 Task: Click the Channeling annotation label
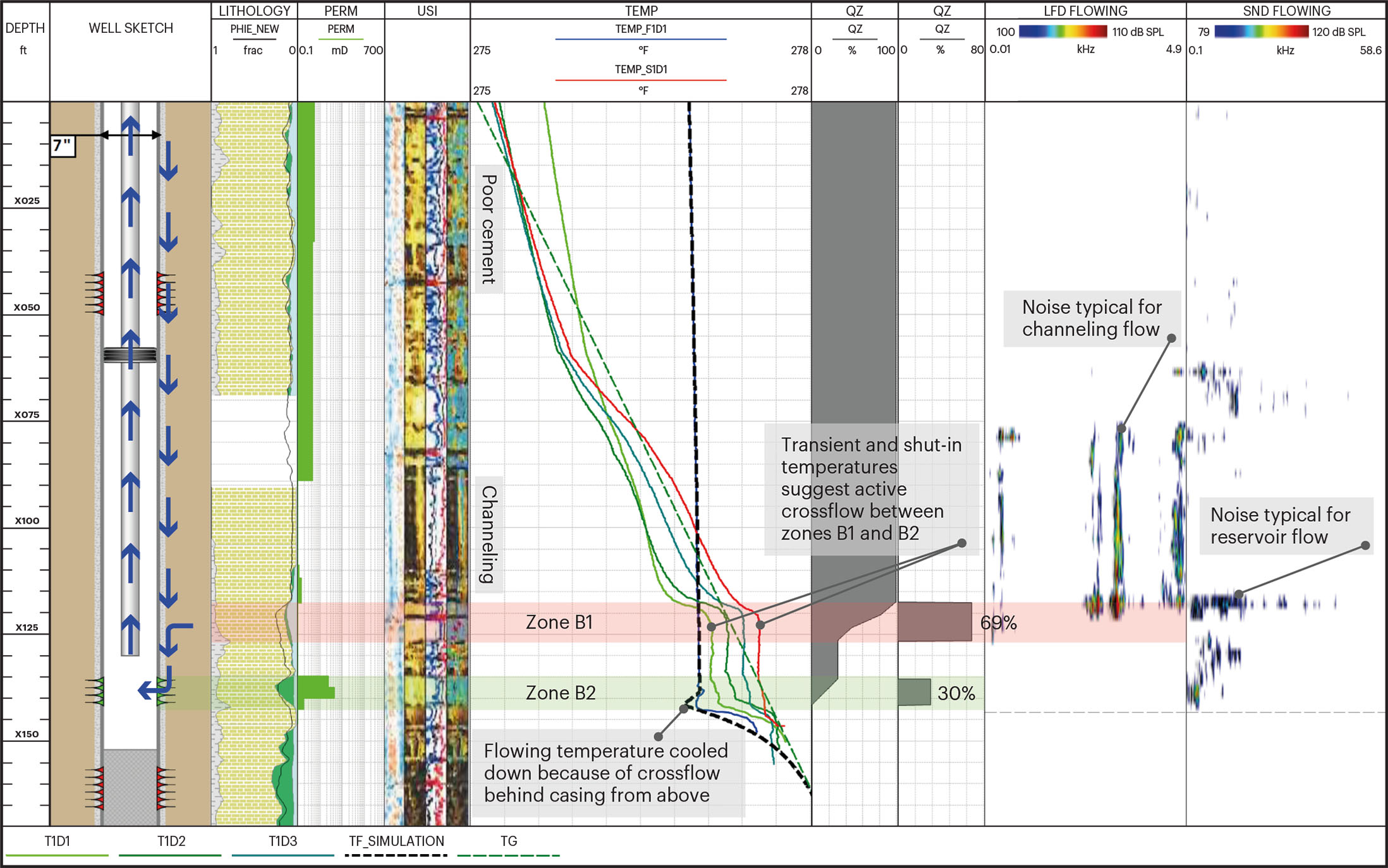[x=489, y=534]
